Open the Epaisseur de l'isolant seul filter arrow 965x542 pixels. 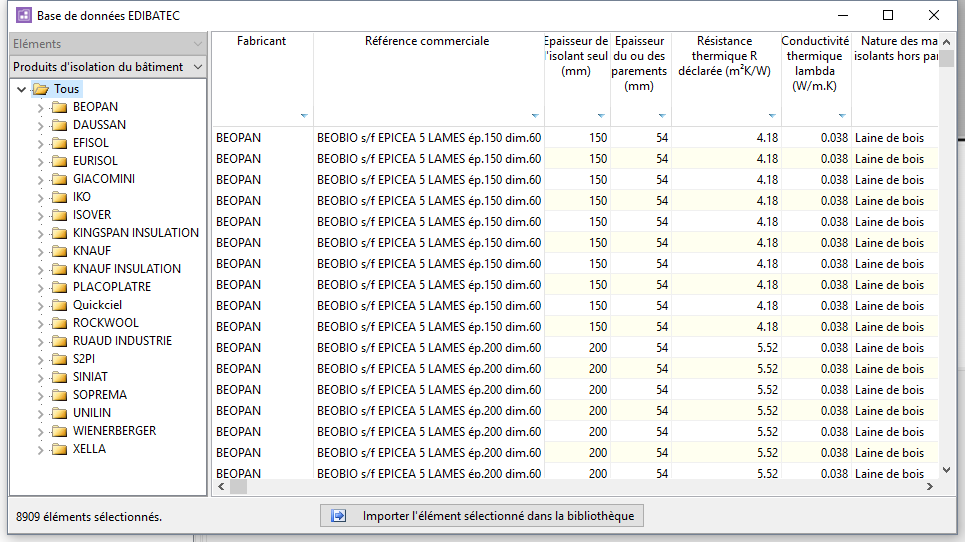(x=601, y=116)
